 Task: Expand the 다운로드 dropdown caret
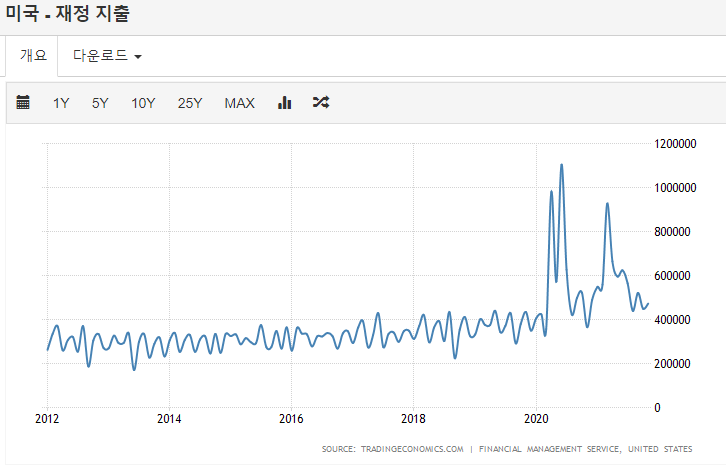point(138,57)
